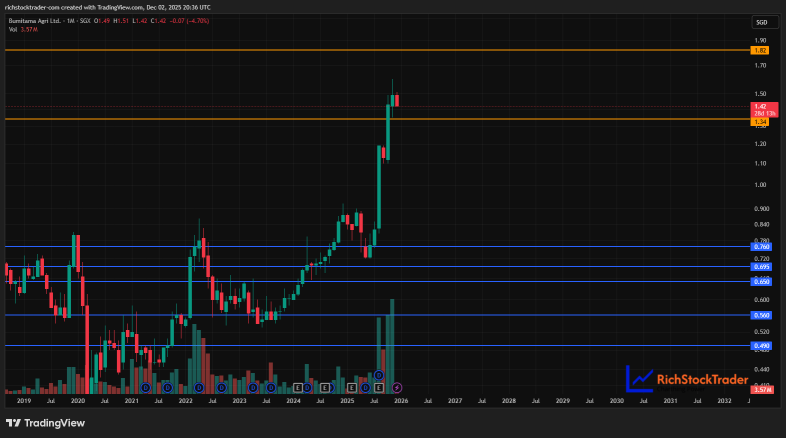This screenshot has height=438, width=786.
Task: Click the earnings E marker right of 2024 label
Action: [x=298, y=387]
